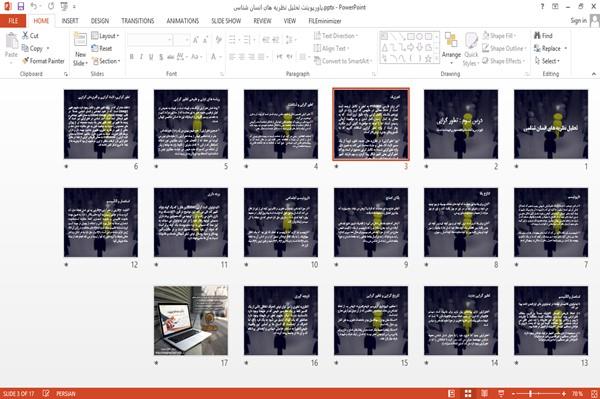Switch to the SLIDE SHOW tab
This screenshot has width=600, height=399.
point(226,21)
